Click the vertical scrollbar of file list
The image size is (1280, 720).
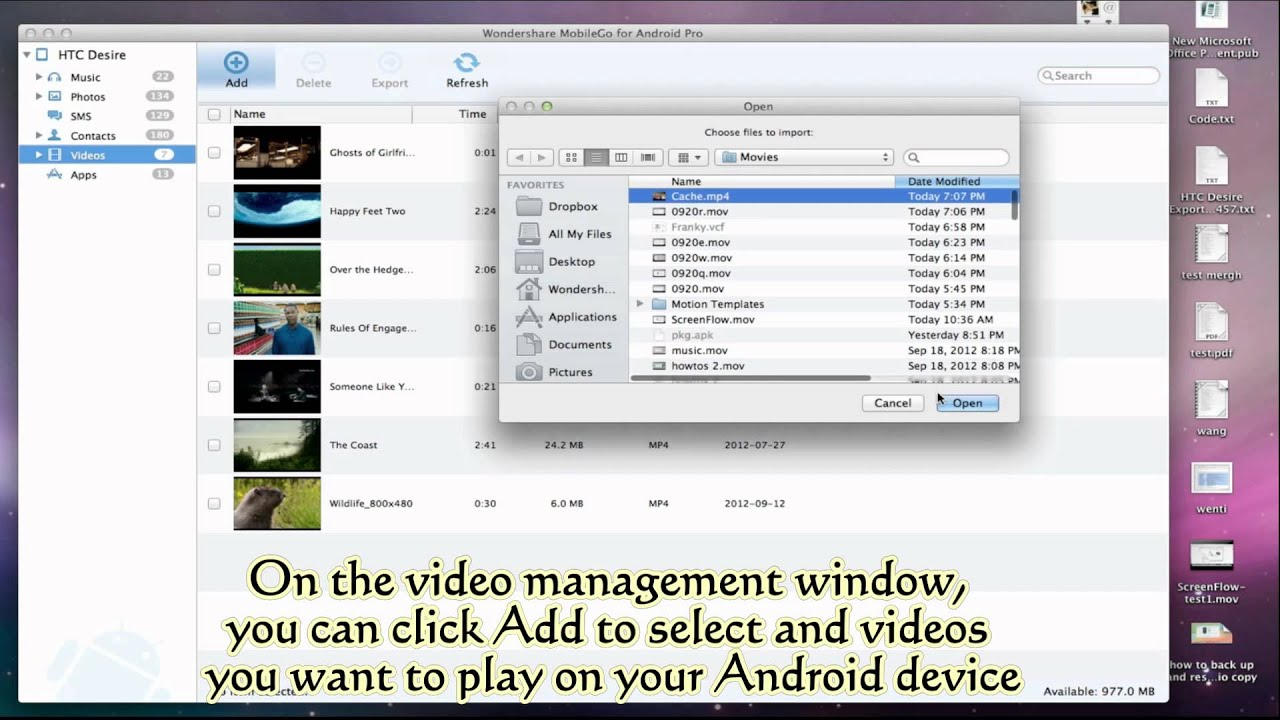(x=1015, y=205)
